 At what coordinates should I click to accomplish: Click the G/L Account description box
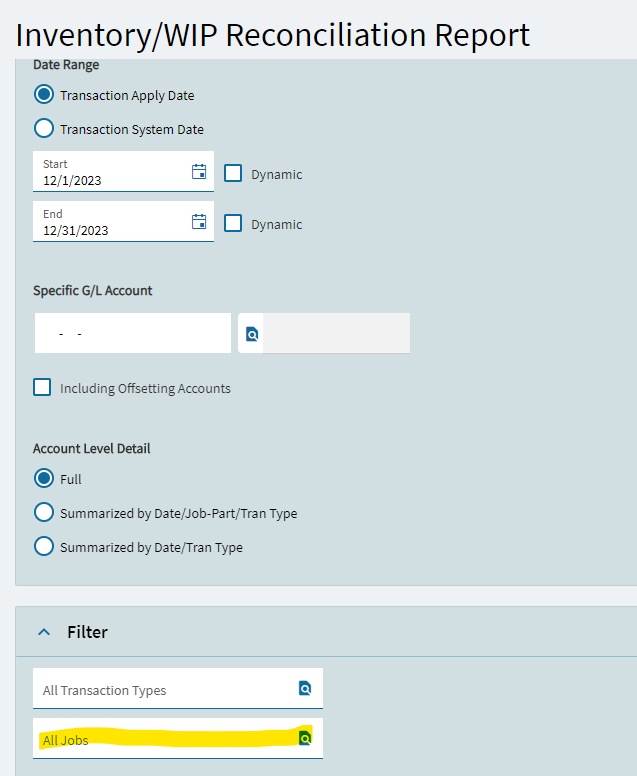click(337, 333)
